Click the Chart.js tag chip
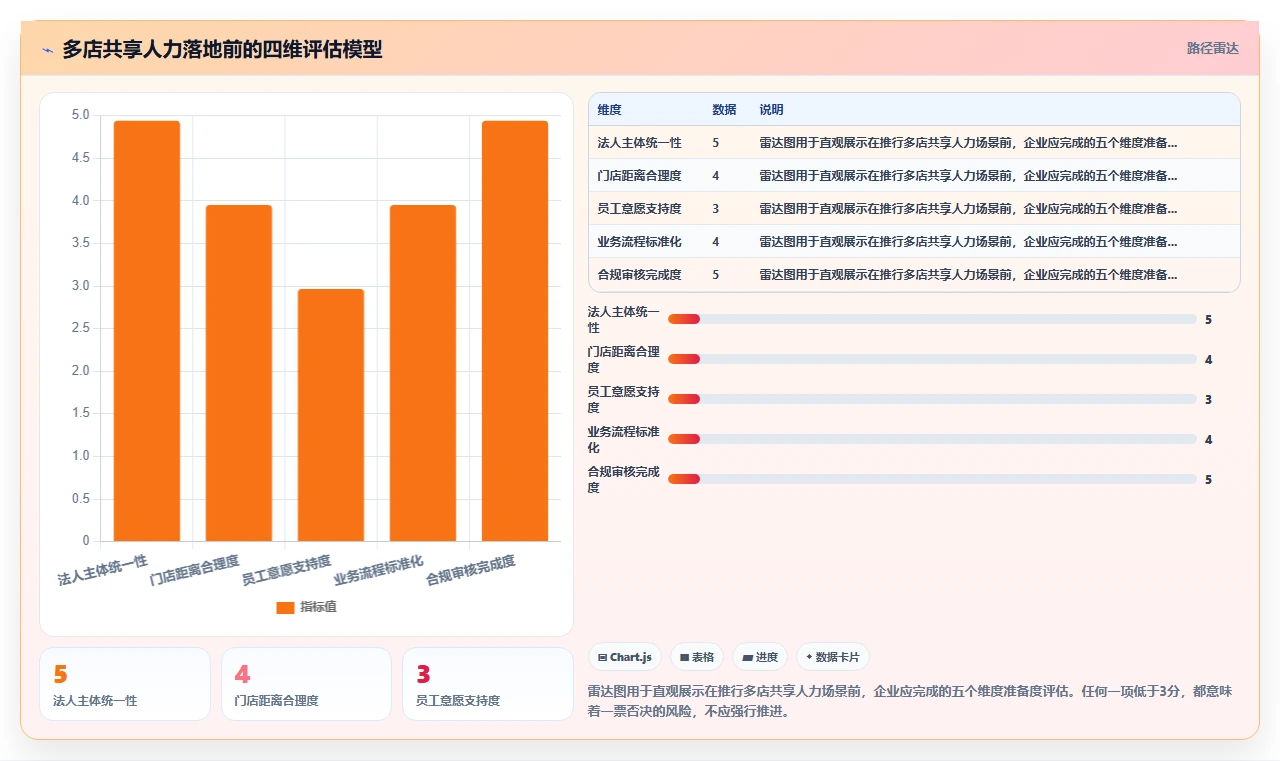The image size is (1280, 761). tap(625, 657)
